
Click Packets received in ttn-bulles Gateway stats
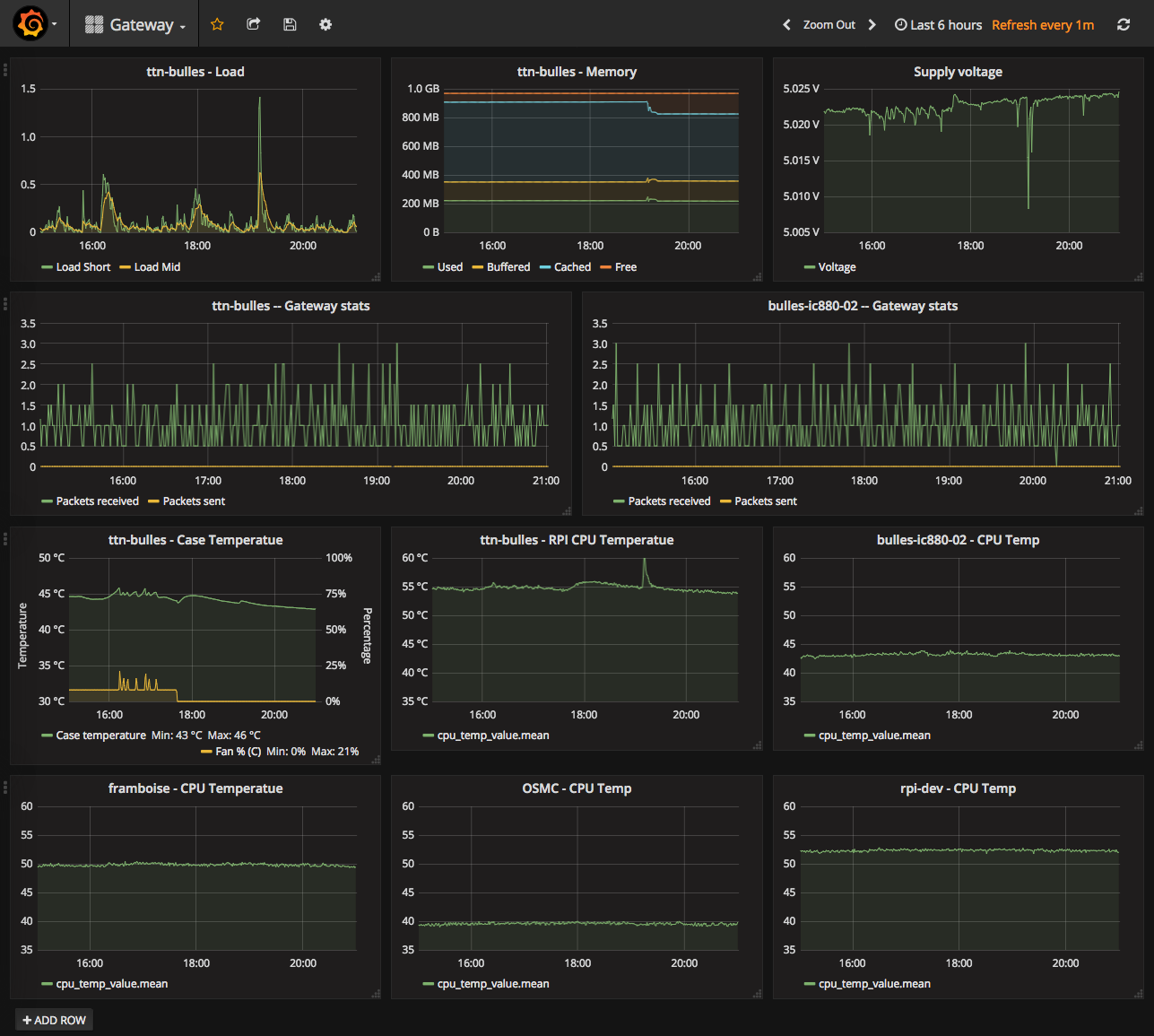point(97,501)
